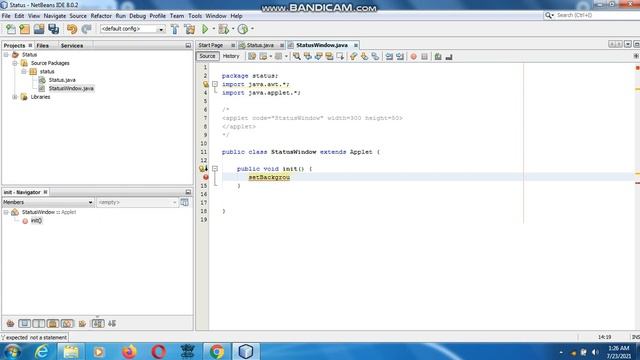
Task: Toggle Show Non-Public Members filter in Navigator
Action: (53, 324)
